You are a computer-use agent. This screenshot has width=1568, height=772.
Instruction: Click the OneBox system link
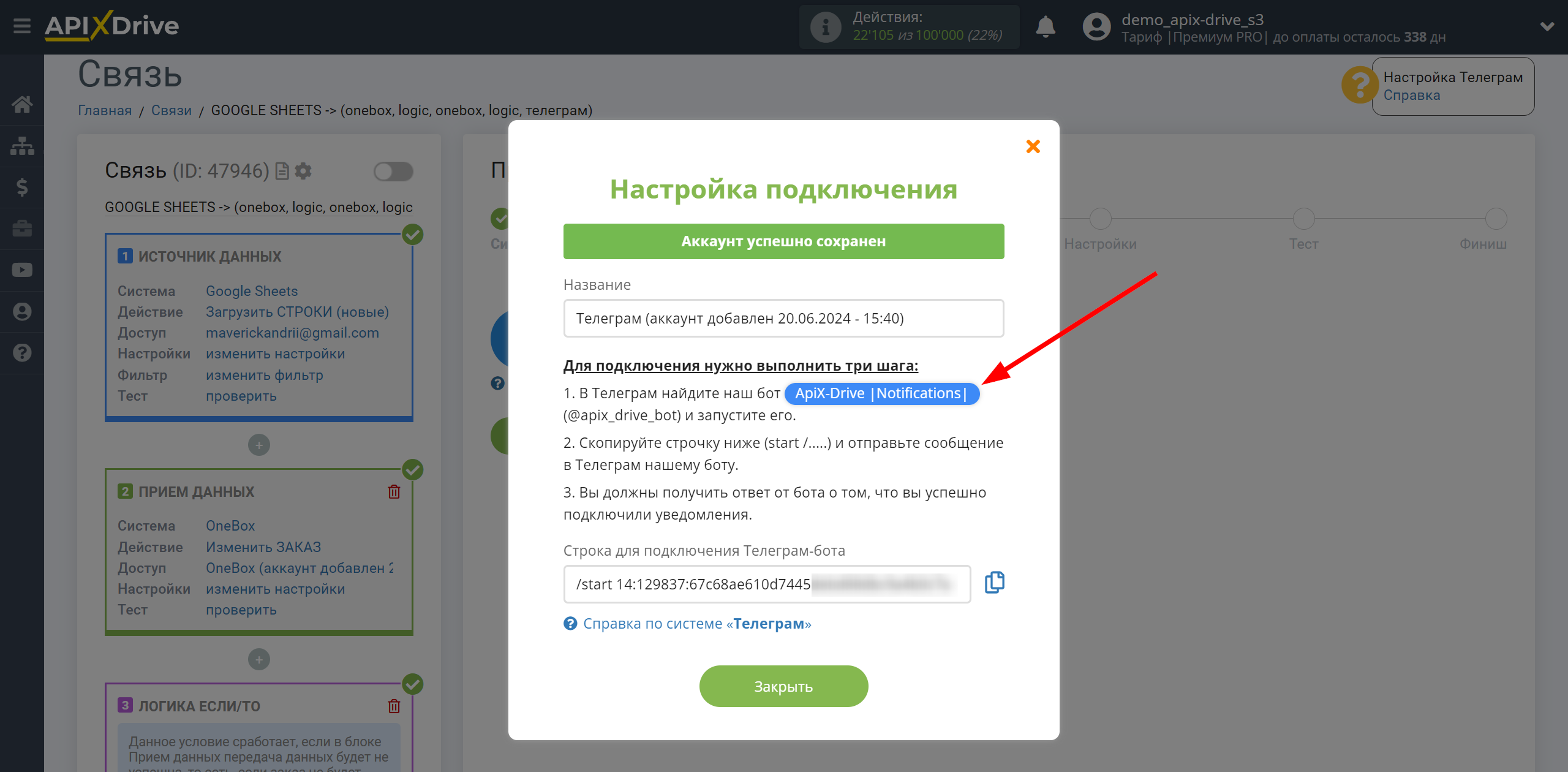point(230,526)
